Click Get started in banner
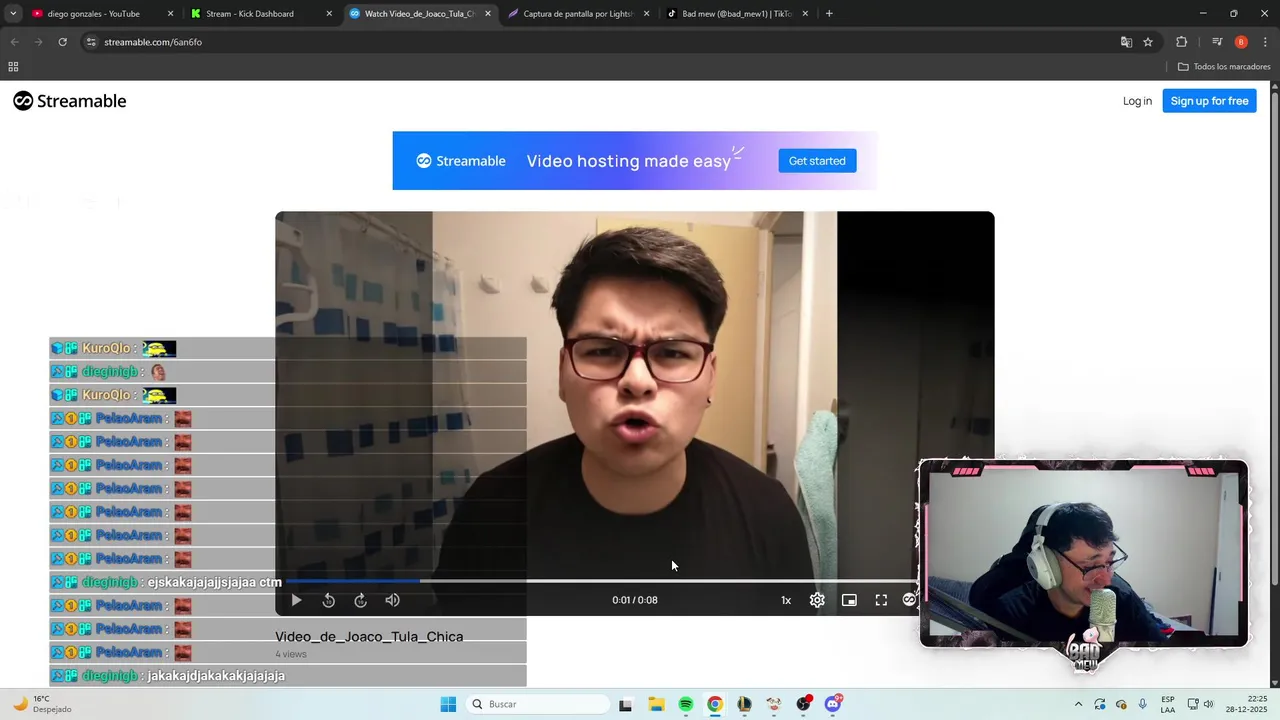The height and width of the screenshot is (720, 1280). [x=817, y=161]
